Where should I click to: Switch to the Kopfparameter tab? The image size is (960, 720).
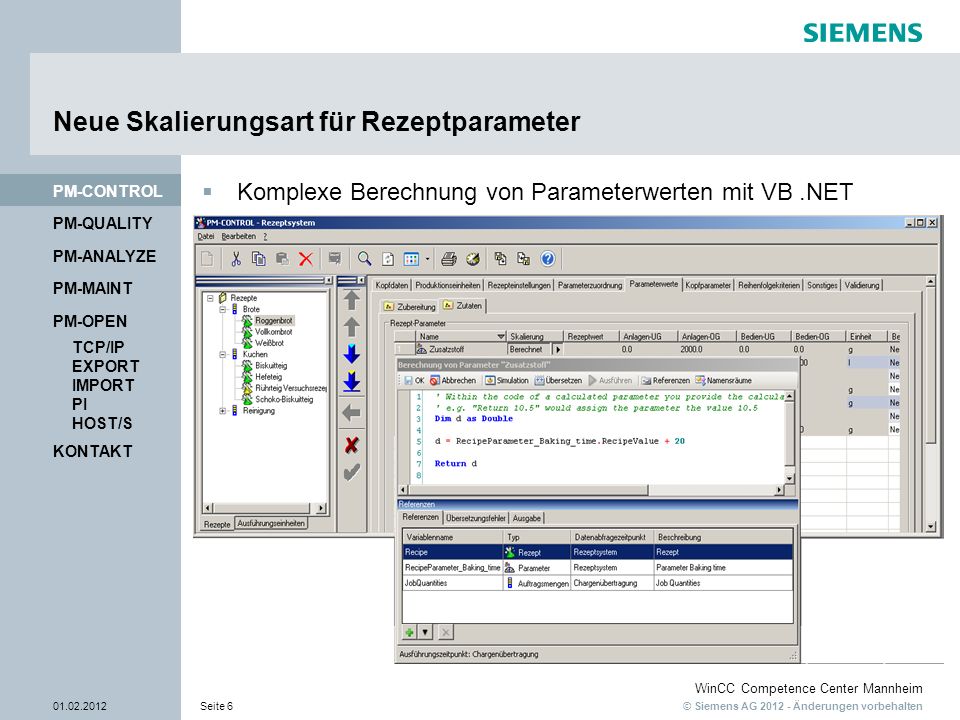click(708, 285)
